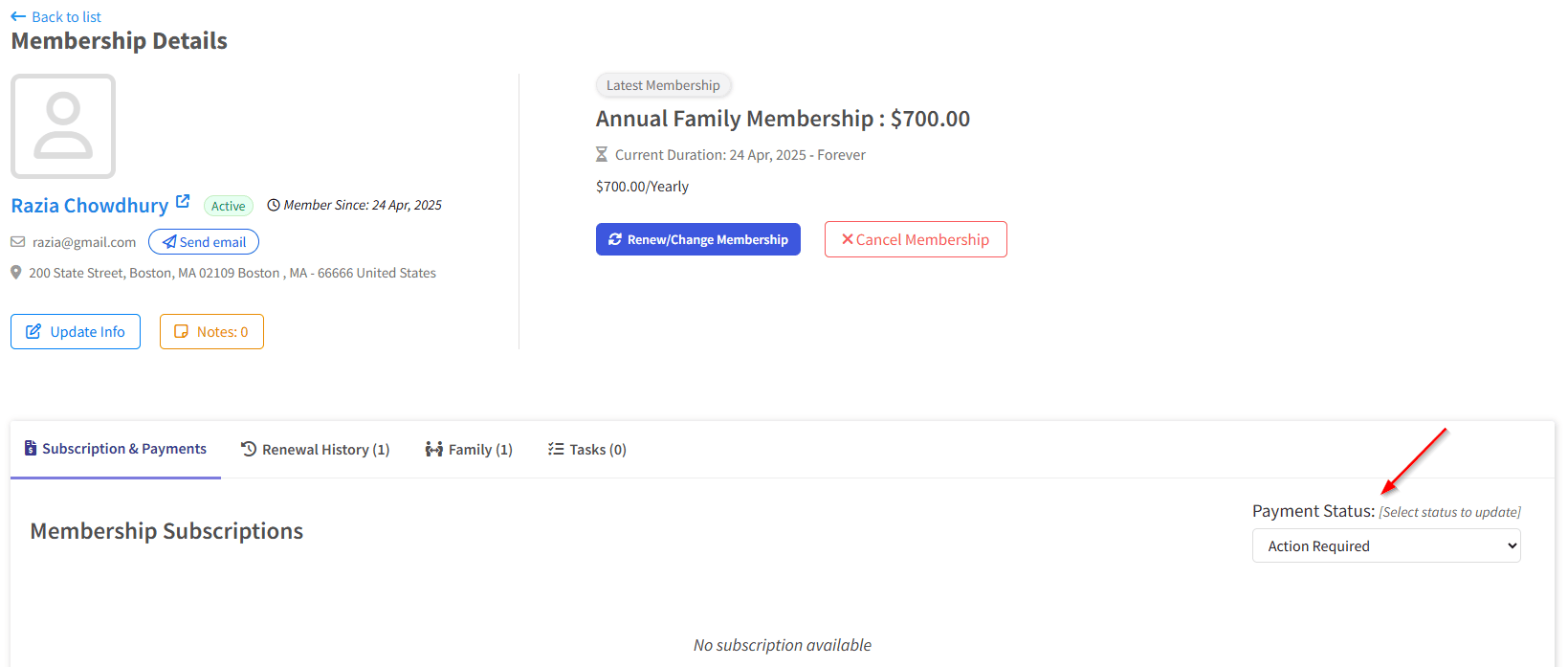Open external profile link icon beside Razia Chowdhury
This screenshot has height=667, width=1568.
(183, 202)
